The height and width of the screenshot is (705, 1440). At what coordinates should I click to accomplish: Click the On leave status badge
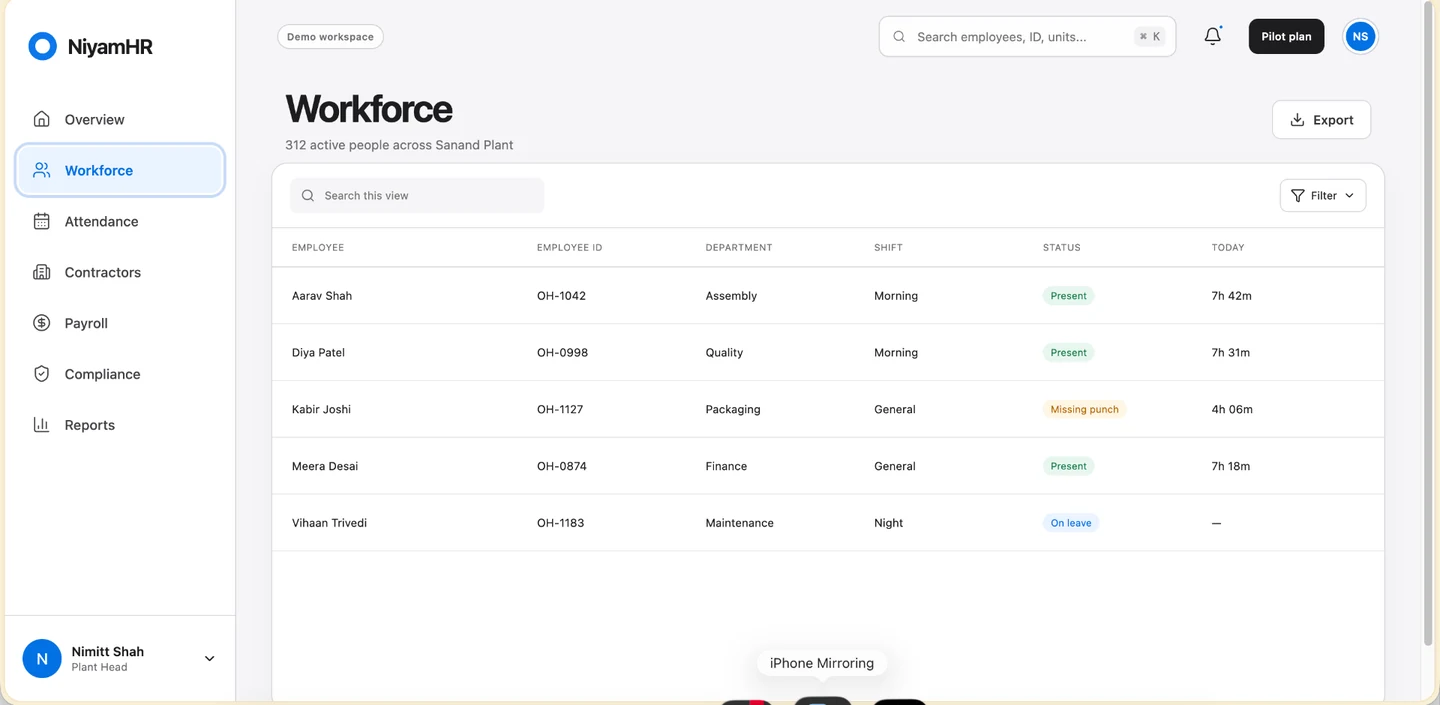tap(1070, 523)
